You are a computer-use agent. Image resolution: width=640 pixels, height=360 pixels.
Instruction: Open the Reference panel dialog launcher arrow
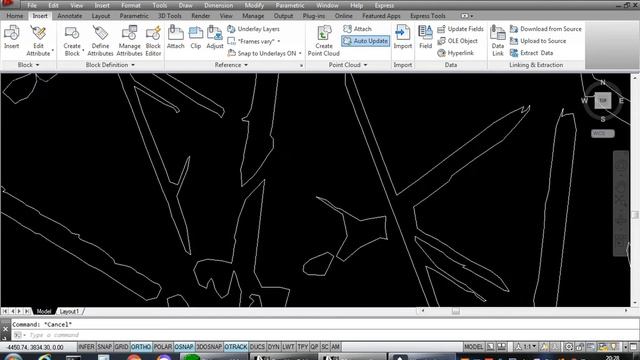[x=301, y=65]
